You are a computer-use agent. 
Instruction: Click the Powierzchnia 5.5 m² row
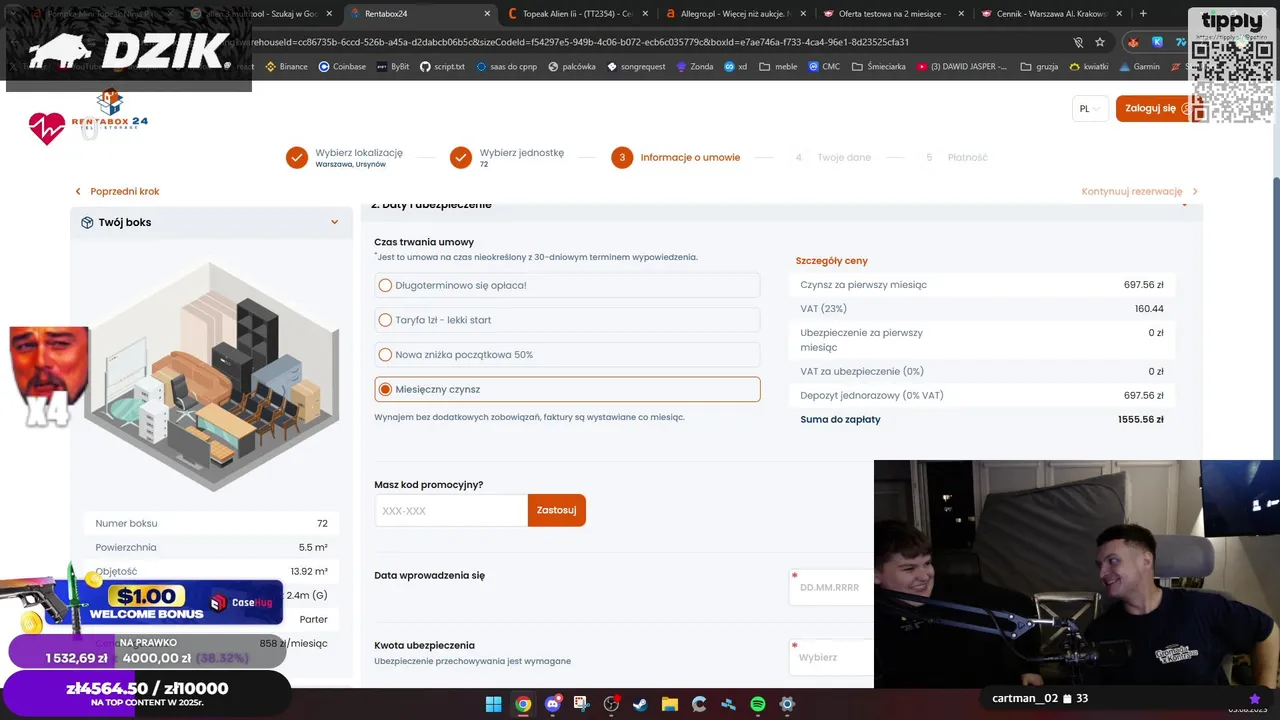(212, 547)
